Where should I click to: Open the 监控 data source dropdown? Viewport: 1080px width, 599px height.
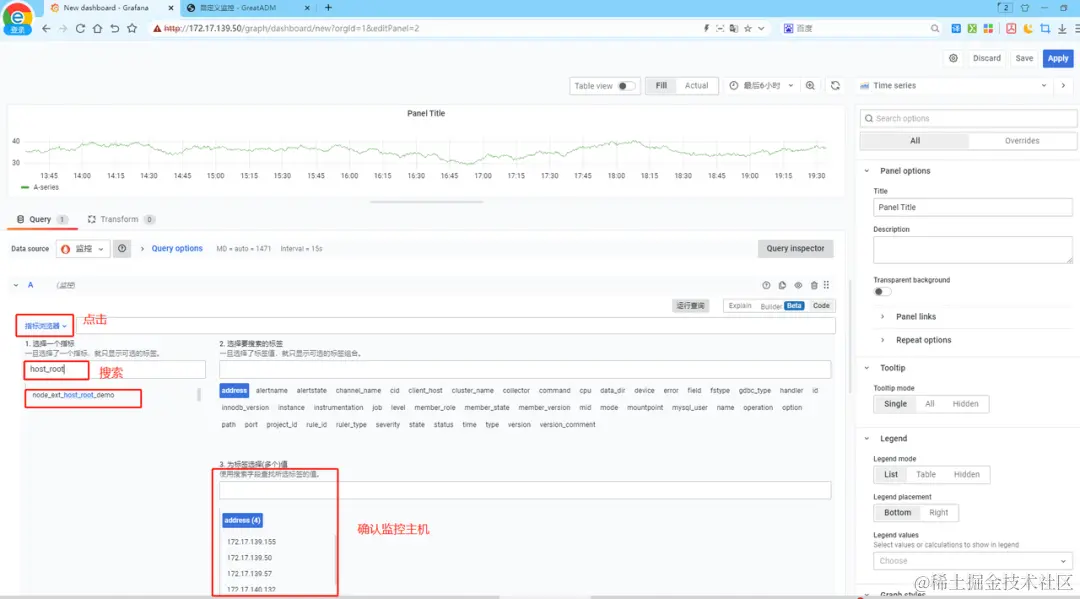[83, 249]
